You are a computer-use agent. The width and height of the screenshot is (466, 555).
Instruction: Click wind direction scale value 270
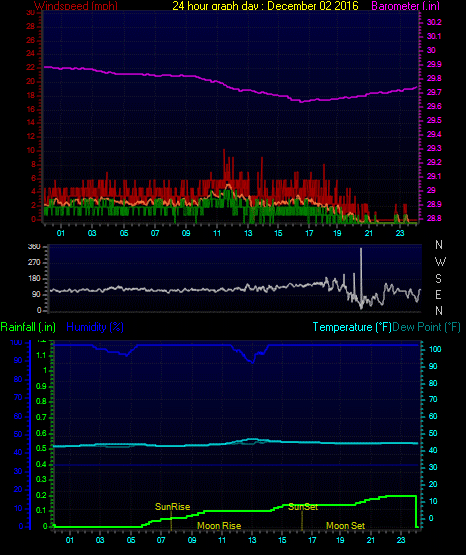click(x=34, y=263)
